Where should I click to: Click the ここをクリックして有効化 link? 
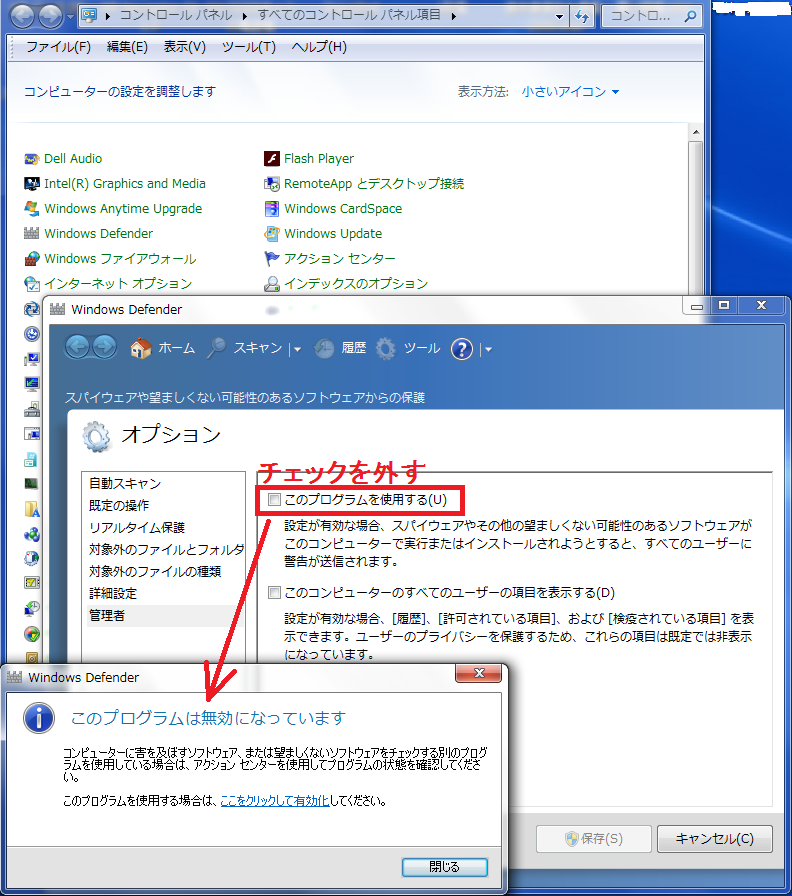(275, 801)
